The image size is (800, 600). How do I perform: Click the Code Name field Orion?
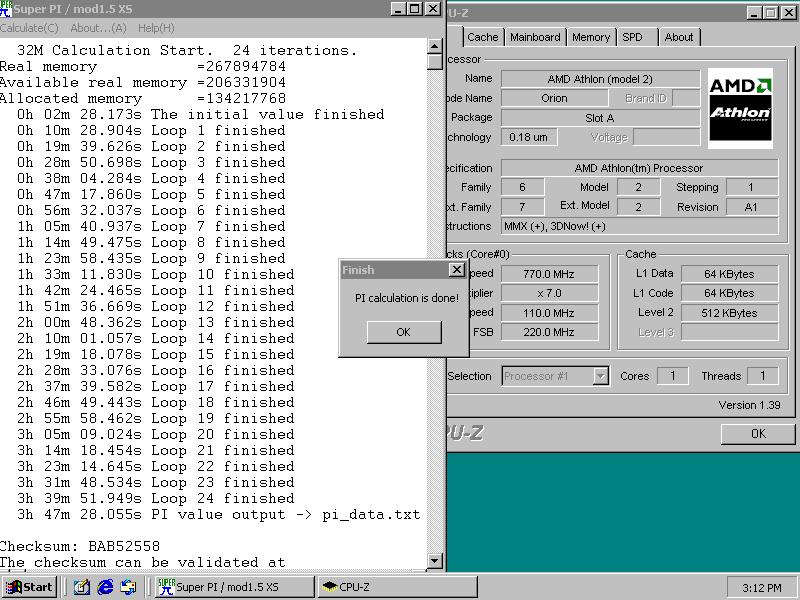point(554,98)
